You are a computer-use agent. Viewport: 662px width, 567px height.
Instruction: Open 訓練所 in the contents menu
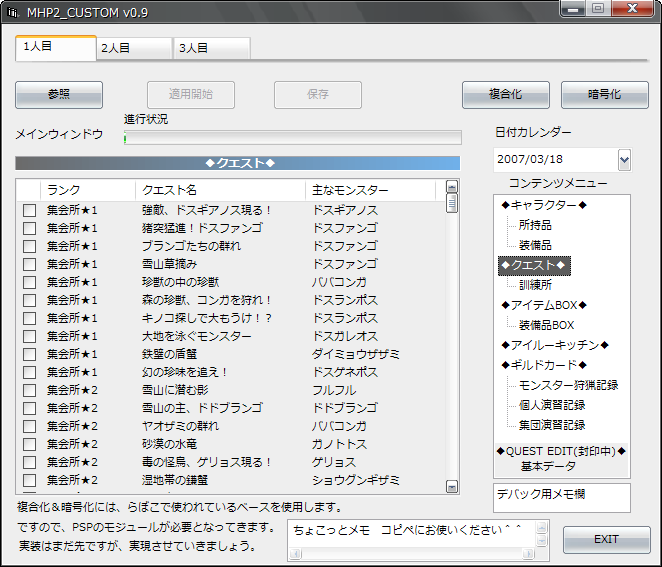coord(535,285)
